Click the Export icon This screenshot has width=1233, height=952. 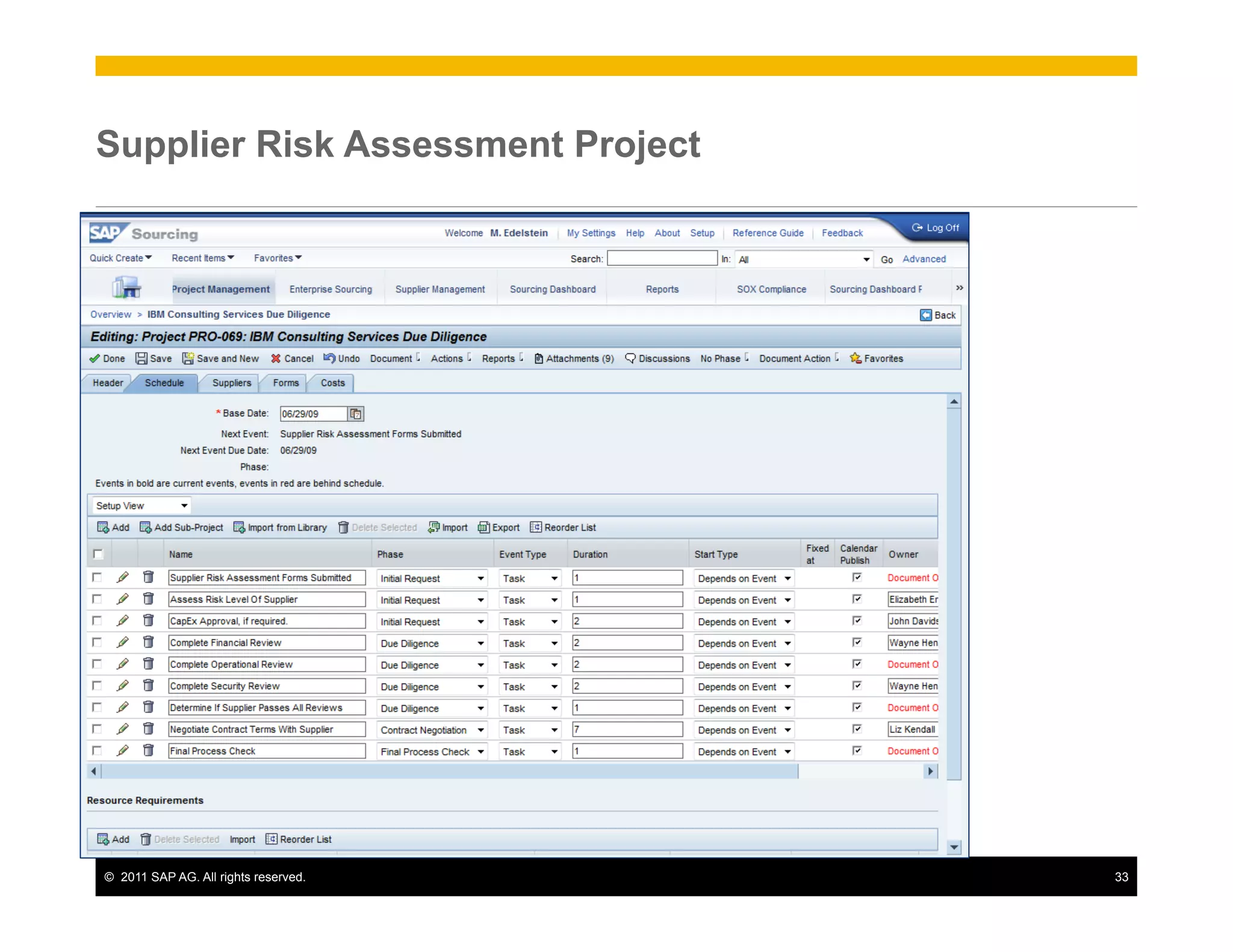[x=483, y=528]
